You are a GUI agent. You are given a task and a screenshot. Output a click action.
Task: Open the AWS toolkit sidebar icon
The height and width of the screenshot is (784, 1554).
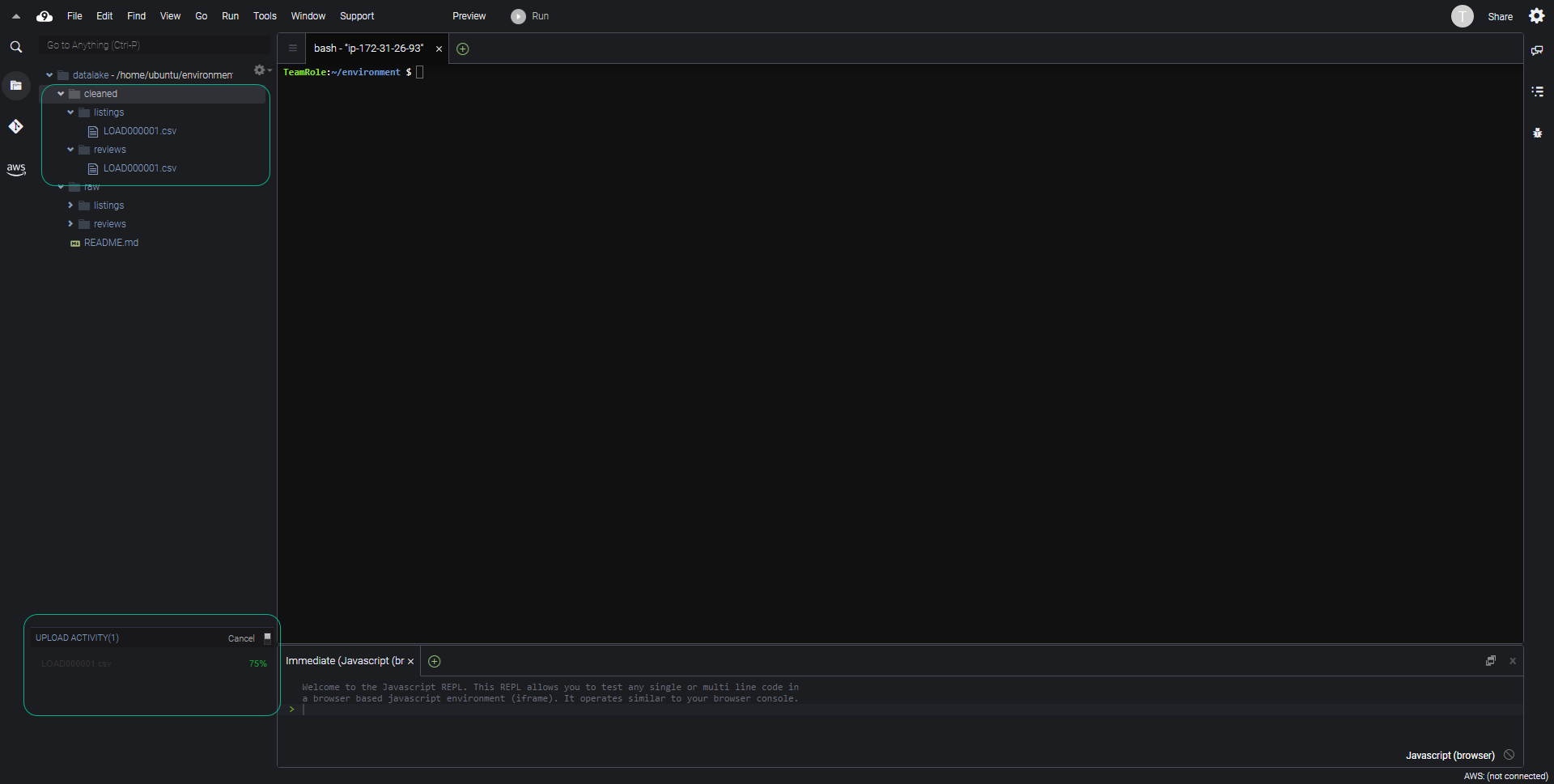(x=15, y=168)
